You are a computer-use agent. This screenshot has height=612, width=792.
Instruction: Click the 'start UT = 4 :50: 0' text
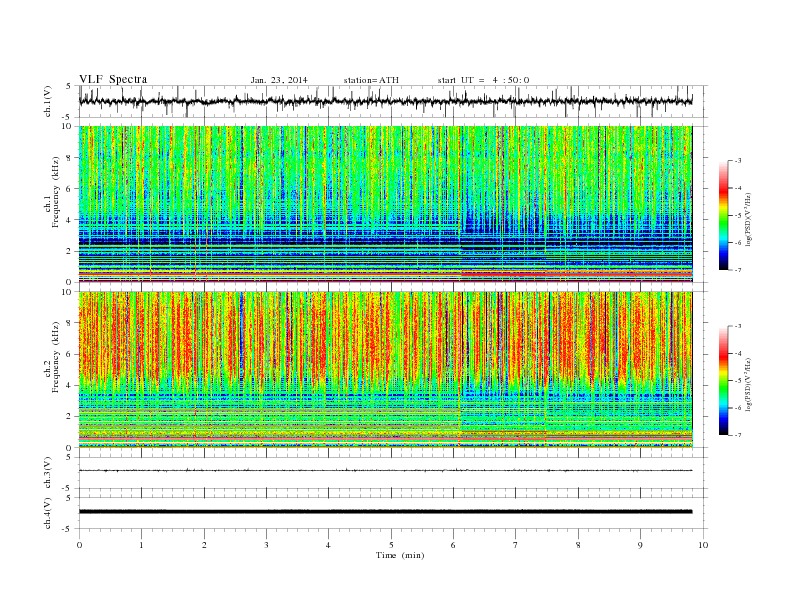(483, 80)
